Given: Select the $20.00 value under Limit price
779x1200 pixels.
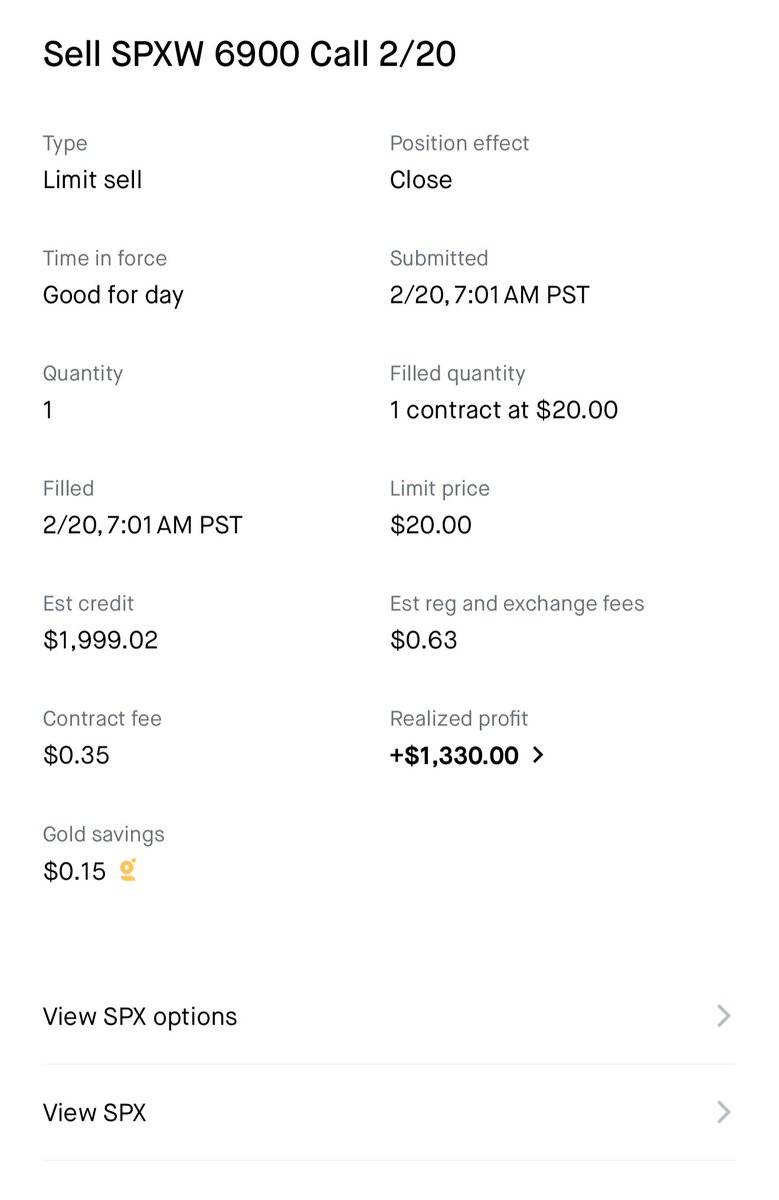Looking at the screenshot, I should [430, 525].
